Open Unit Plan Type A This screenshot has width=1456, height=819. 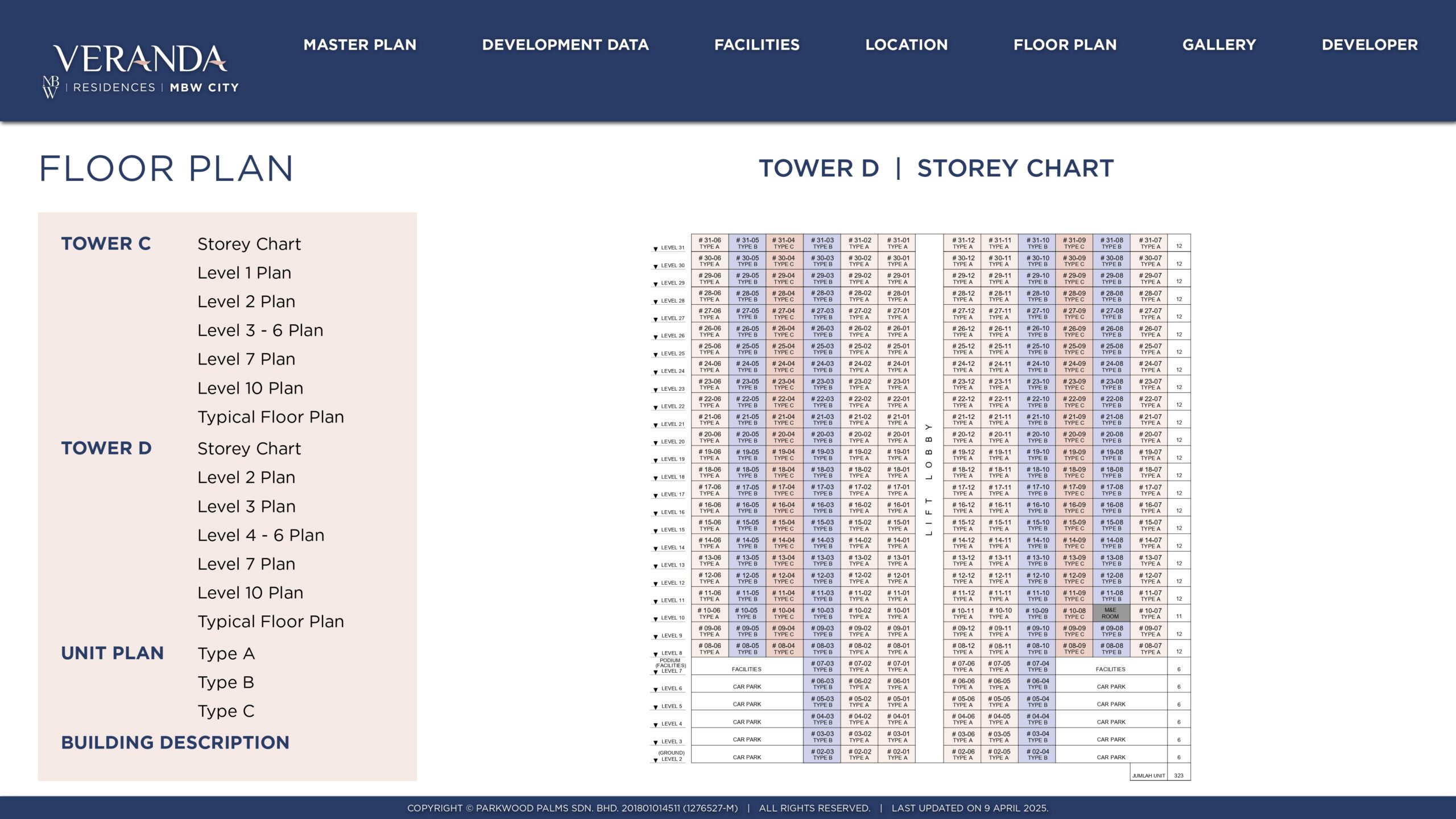click(x=226, y=654)
